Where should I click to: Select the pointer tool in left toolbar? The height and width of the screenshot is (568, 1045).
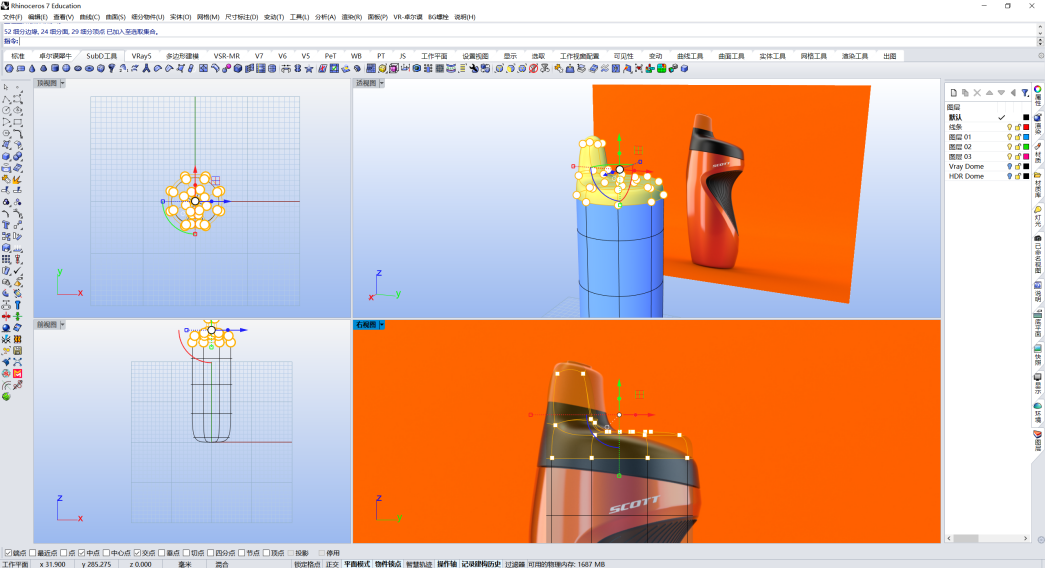pyautogui.click(x=6, y=87)
